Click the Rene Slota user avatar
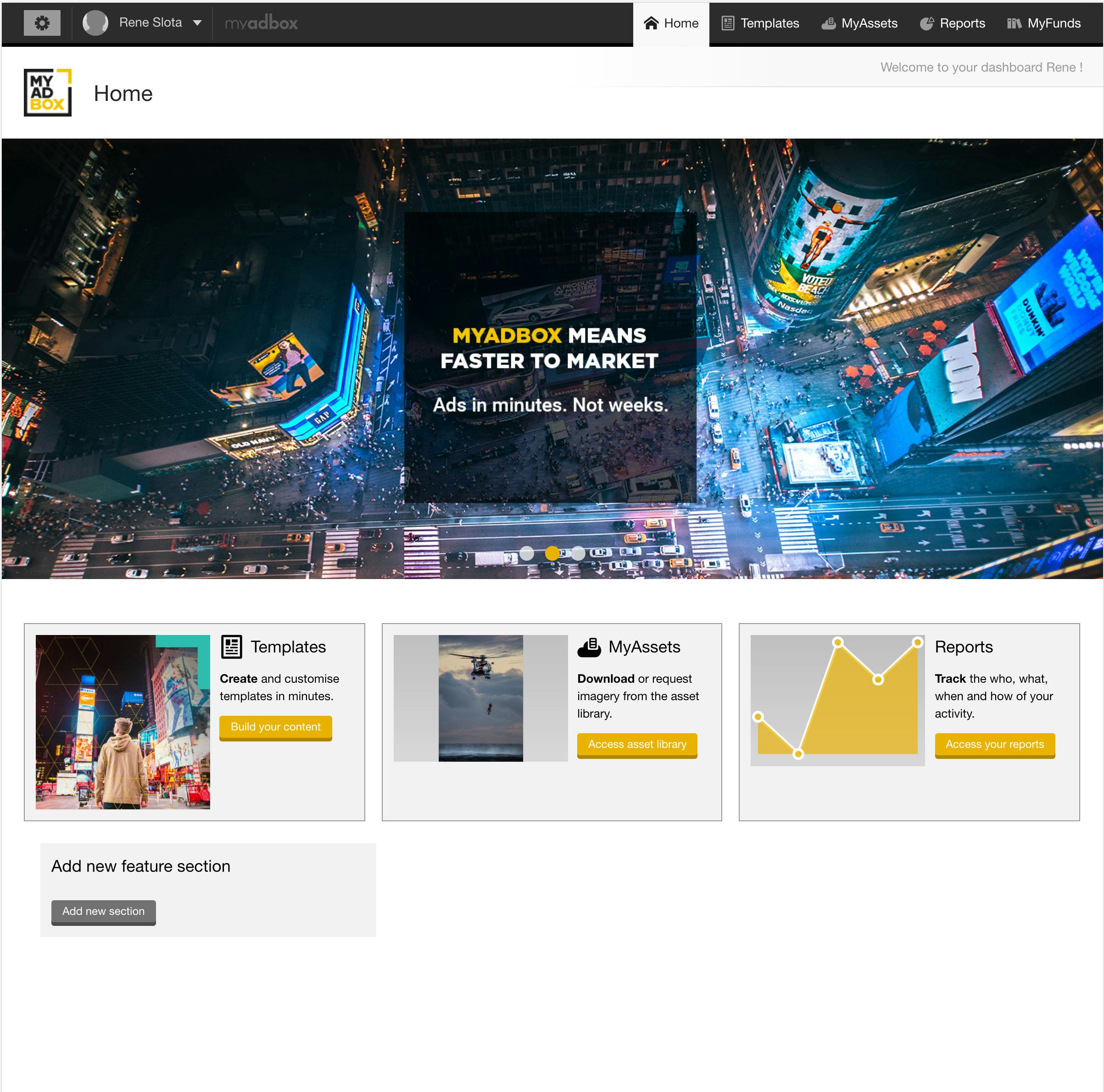Screen dimensions: 1104x1092 pyautogui.click(x=95, y=23)
